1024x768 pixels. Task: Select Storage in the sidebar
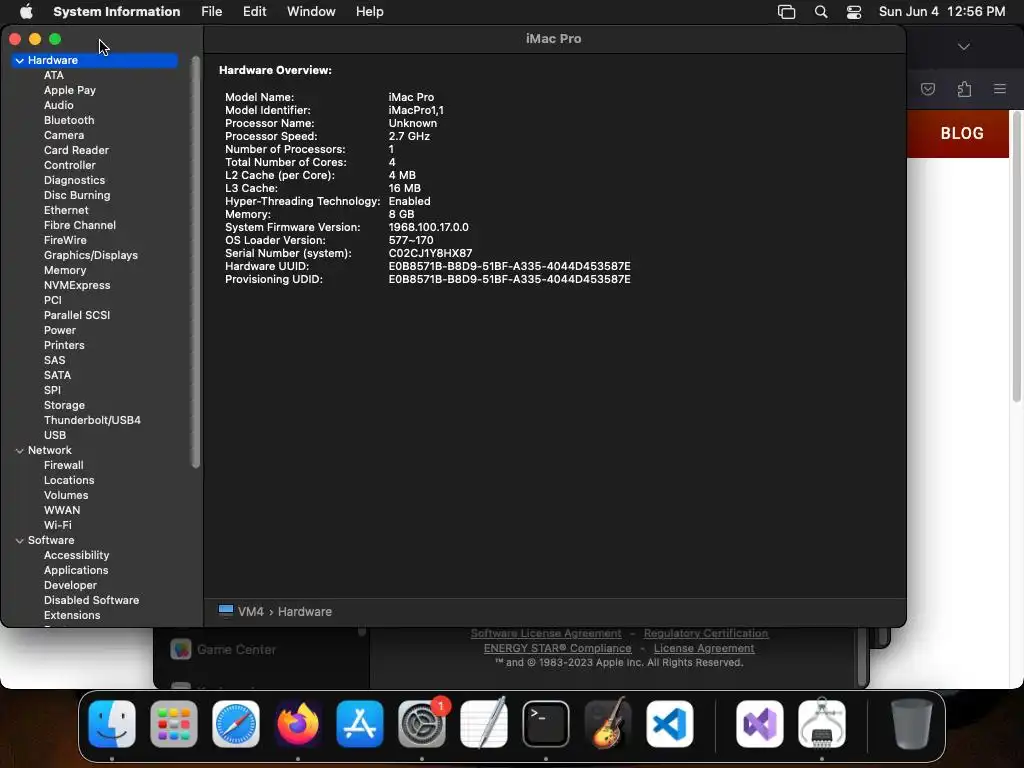tap(64, 405)
